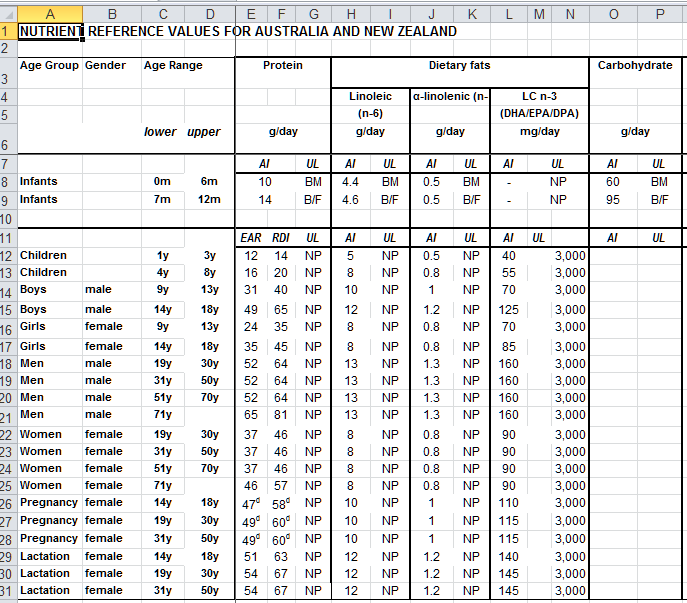
Task: Click 'Boys' cell in the 14y-18y row
Action: point(50,310)
